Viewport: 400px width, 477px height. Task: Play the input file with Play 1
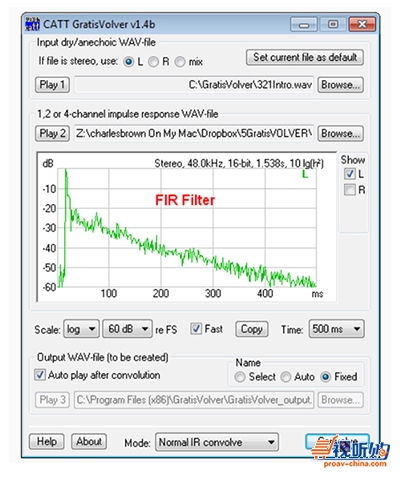tap(52, 85)
